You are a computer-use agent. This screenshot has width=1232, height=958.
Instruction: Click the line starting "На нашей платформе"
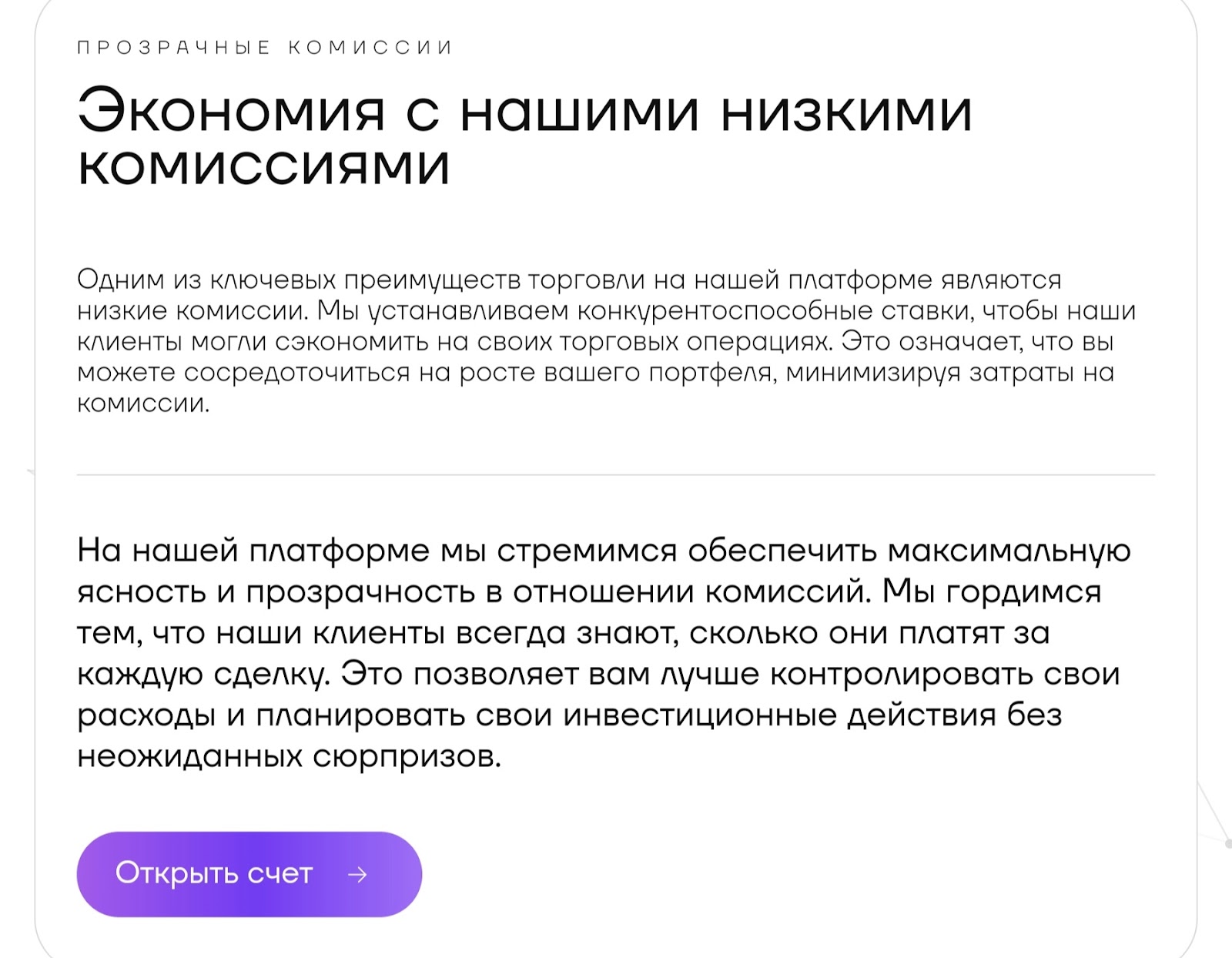pos(603,551)
